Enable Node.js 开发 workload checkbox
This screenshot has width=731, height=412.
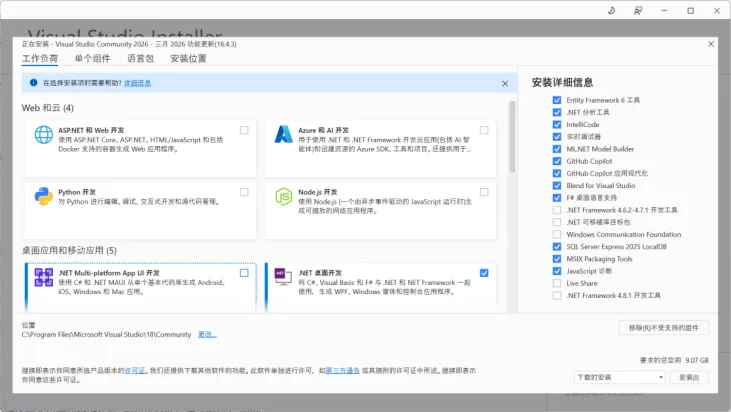(484, 192)
